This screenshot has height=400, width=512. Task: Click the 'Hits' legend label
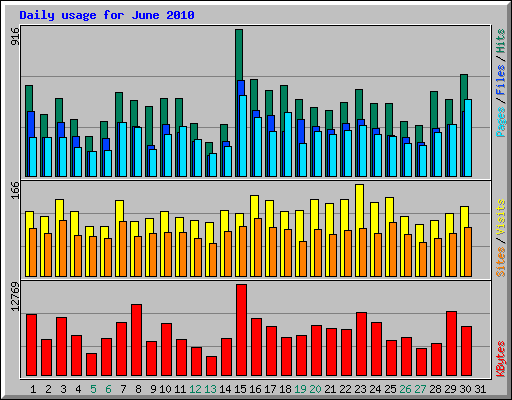501,41
